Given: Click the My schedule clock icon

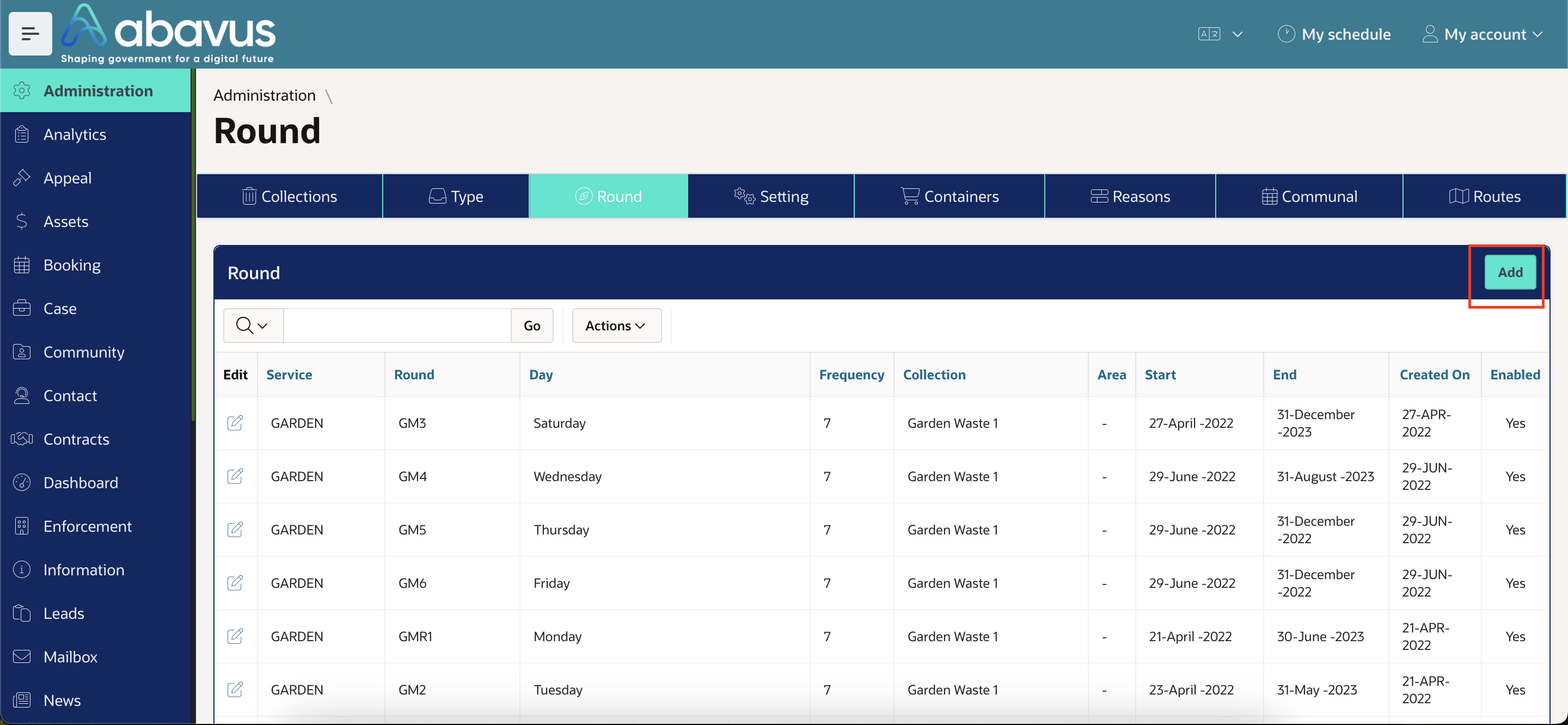Looking at the screenshot, I should 1285,34.
